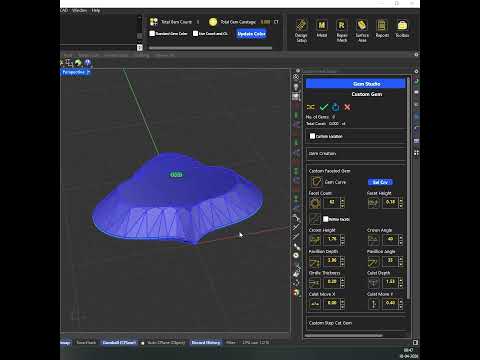Viewport: 480px width, 360px height.
Task: Click the Girdle Thickness stepper arrows
Action: [x=342, y=282]
